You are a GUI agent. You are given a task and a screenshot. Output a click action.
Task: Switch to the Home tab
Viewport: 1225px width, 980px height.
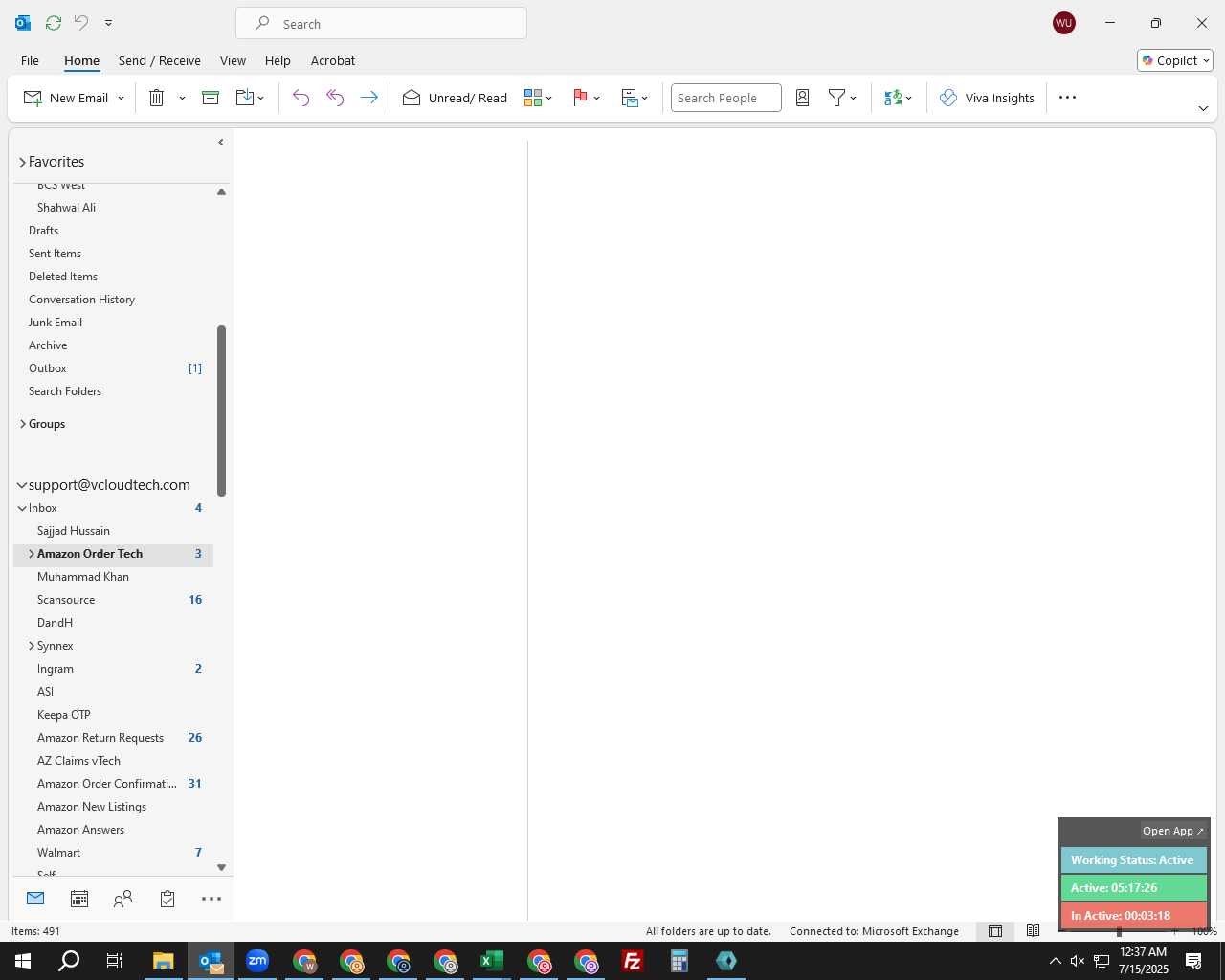(x=81, y=60)
